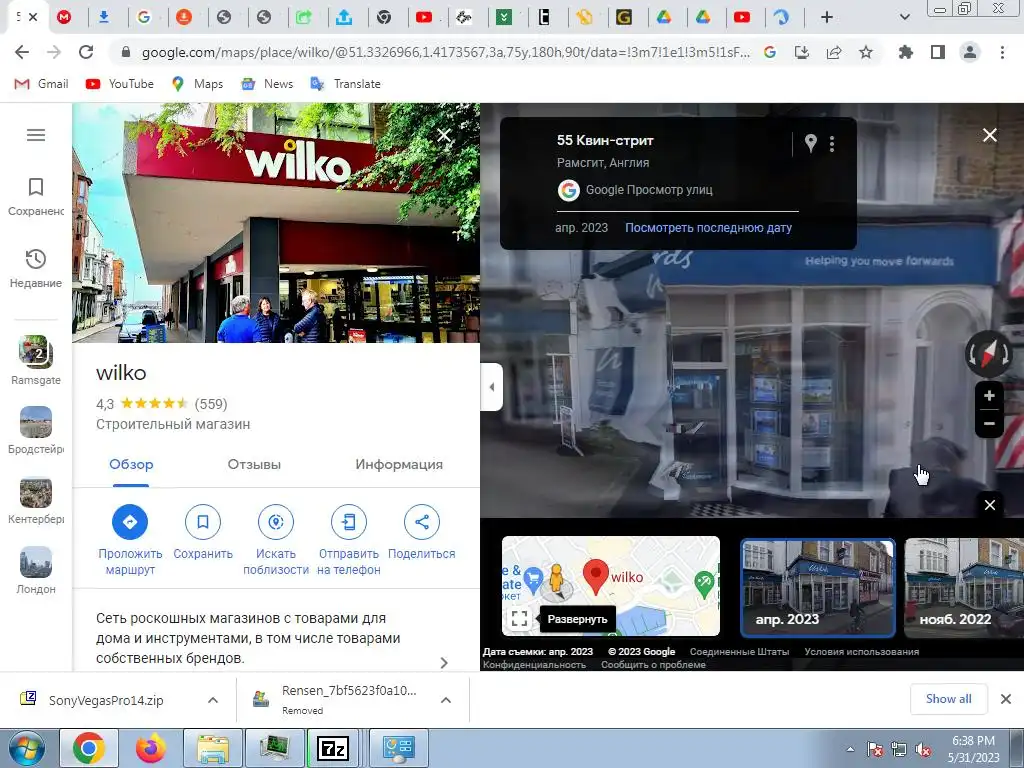Close the Street View with top X
The image size is (1024, 768).
tap(990, 135)
